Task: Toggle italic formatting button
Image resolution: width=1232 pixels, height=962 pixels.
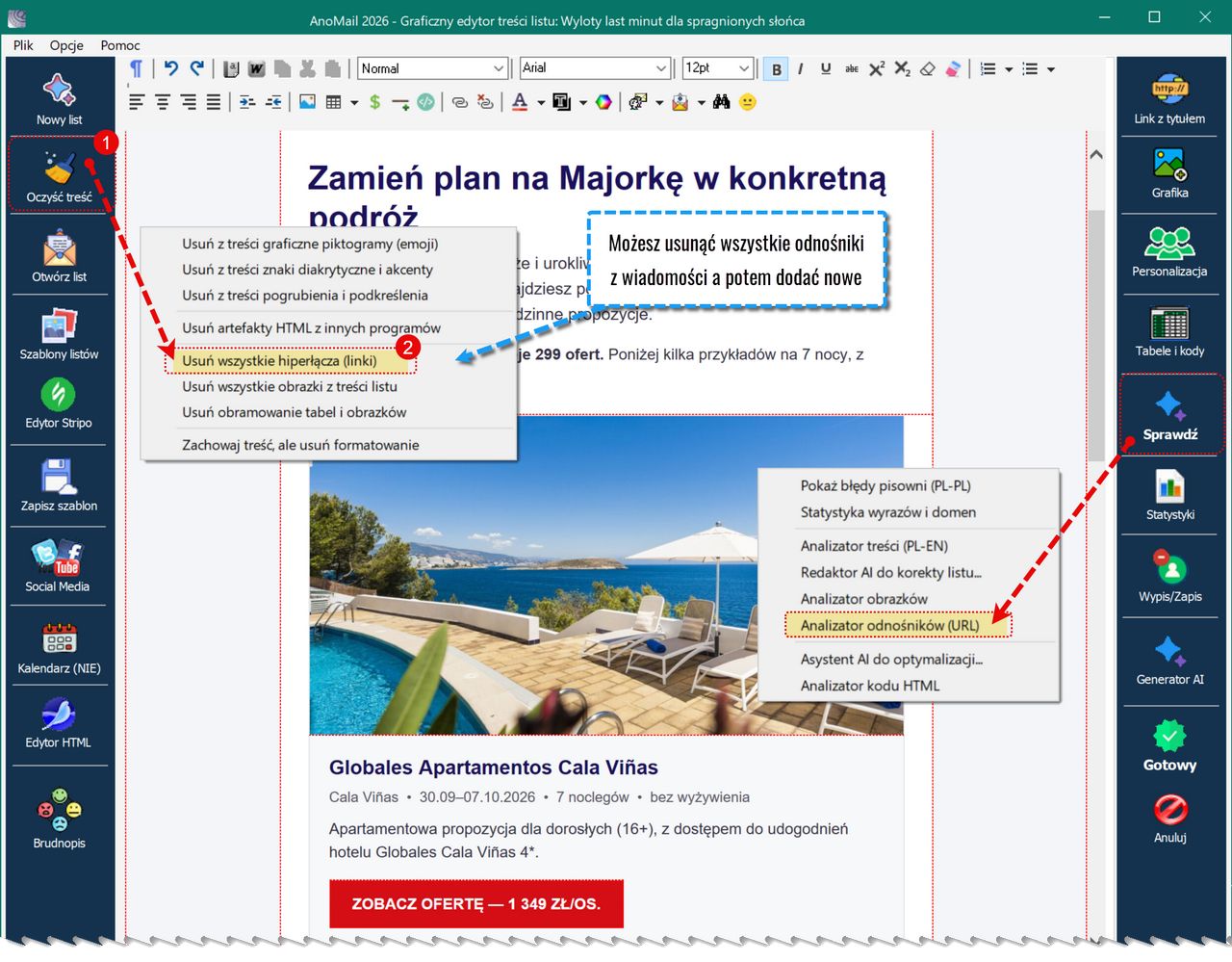Action: pos(800,69)
